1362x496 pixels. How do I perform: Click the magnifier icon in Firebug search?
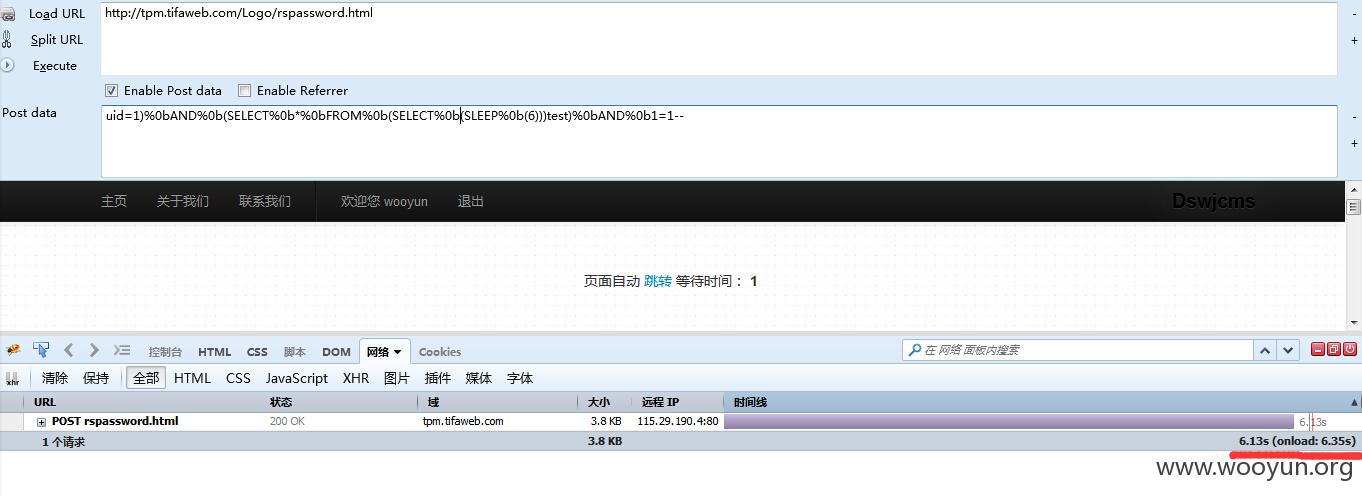tap(914, 350)
